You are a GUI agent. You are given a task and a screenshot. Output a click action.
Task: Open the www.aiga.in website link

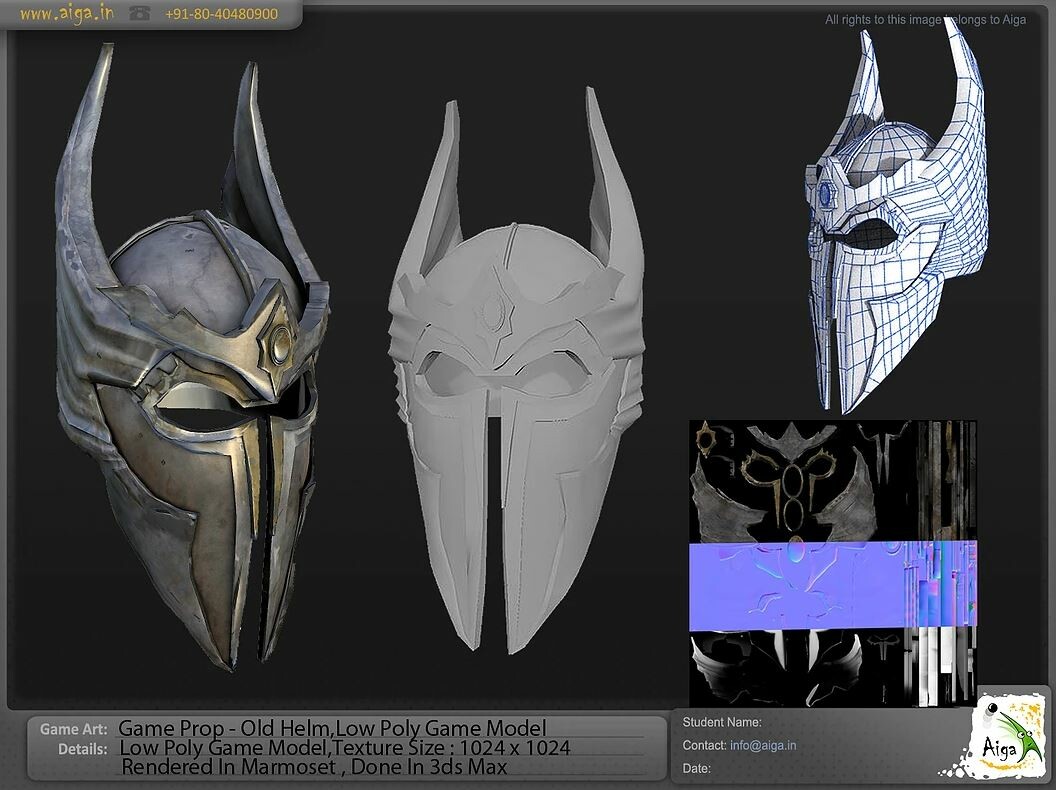click(65, 13)
